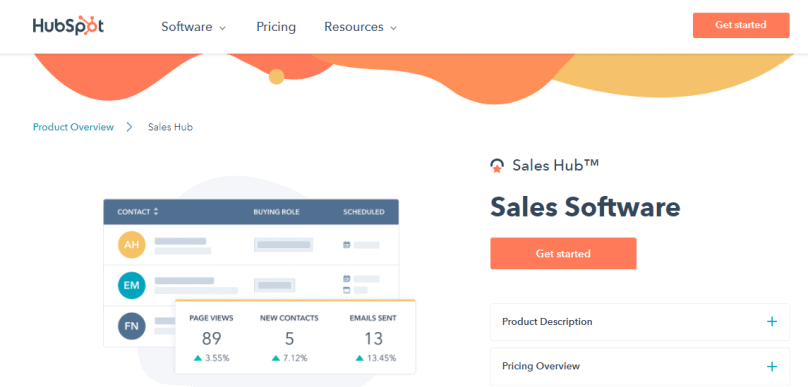Select the Sales Hub breadcrumb text

[170, 127]
